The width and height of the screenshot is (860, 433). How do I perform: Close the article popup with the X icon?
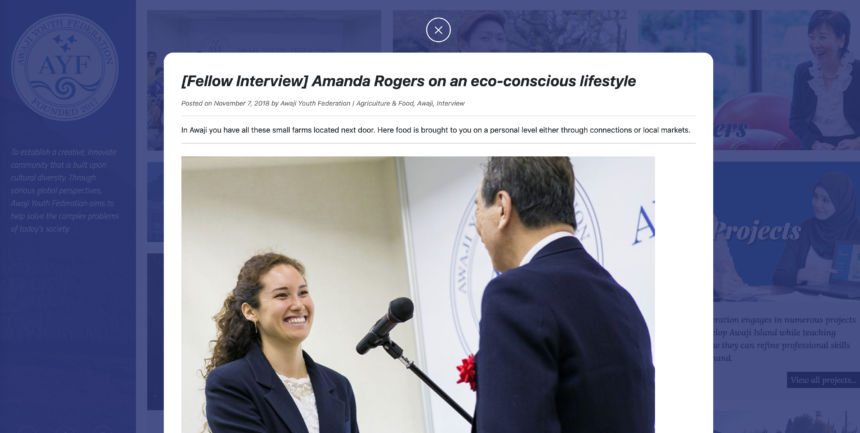tap(438, 30)
